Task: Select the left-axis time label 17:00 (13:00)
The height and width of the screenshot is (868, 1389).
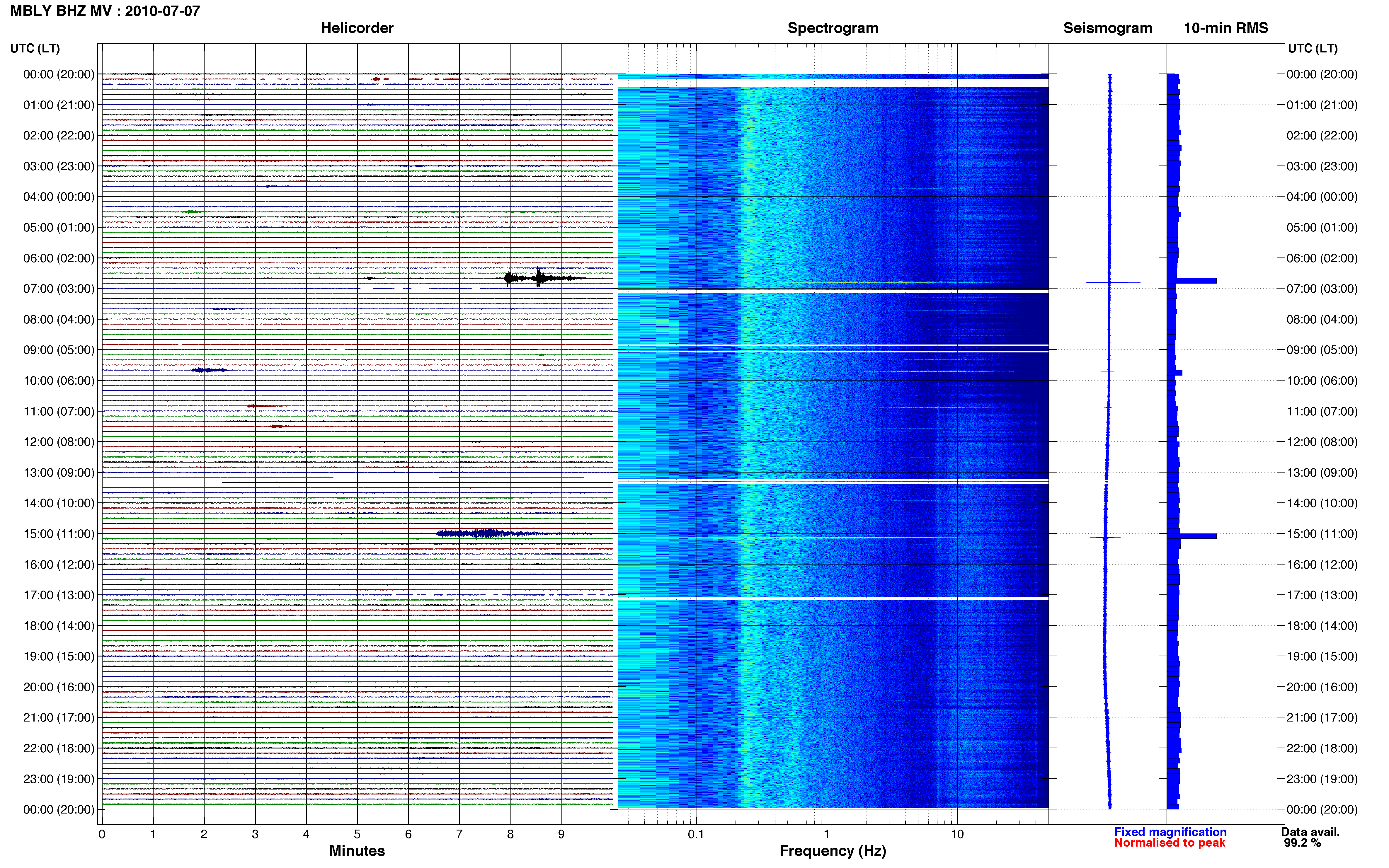Action: click(59, 595)
